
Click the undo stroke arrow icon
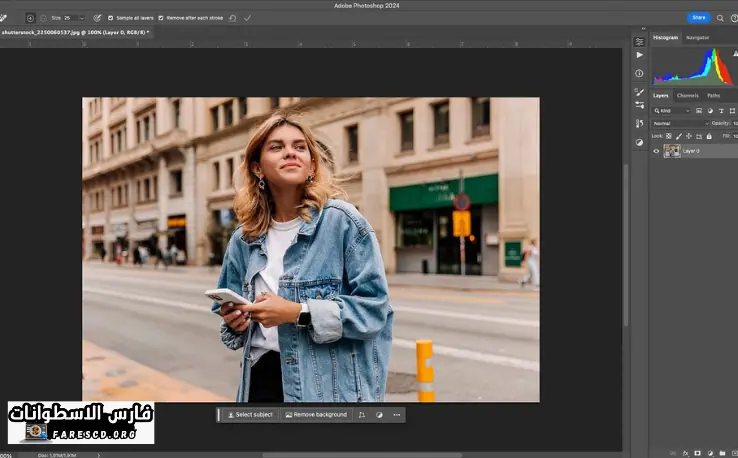tap(233, 18)
